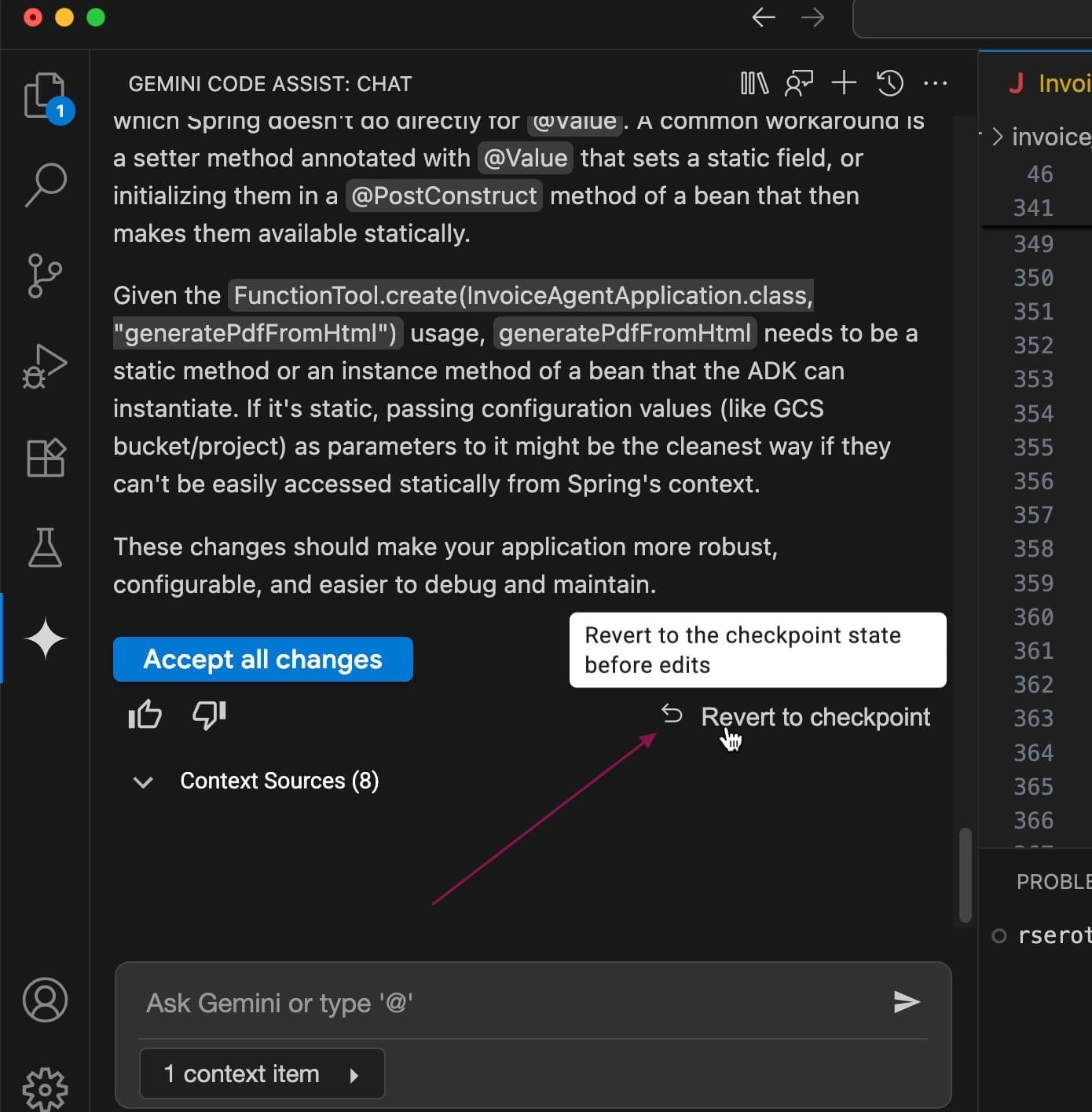Open chat history clock icon

tap(889, 83)
